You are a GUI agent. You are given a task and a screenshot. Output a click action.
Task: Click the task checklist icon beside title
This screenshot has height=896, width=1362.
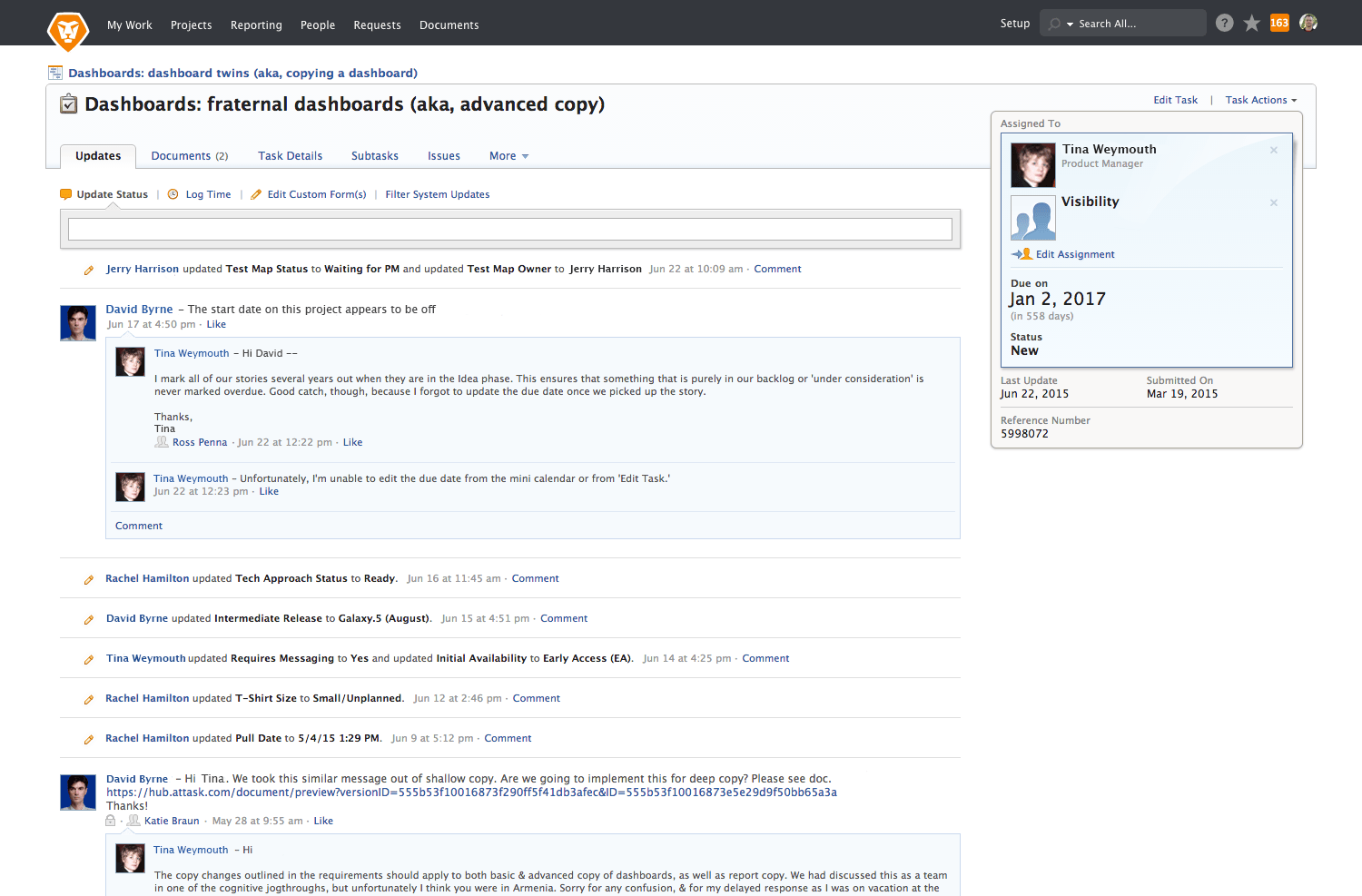(x=69, y=104)
